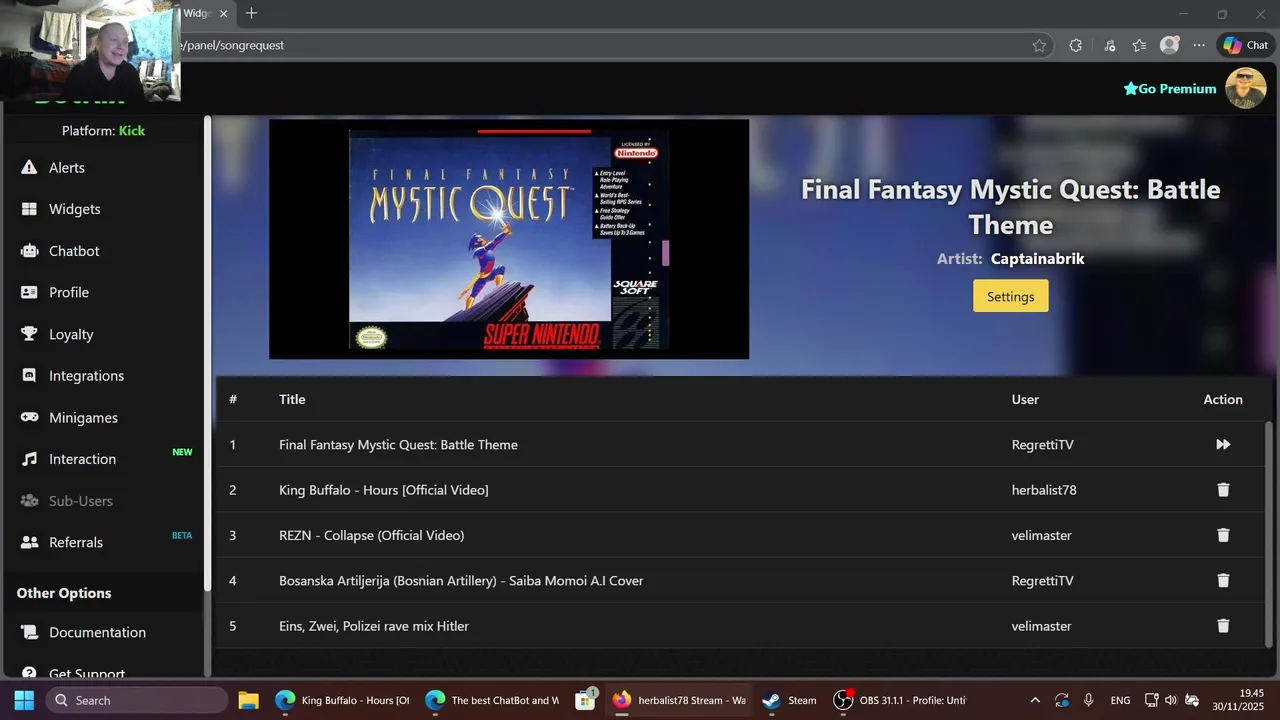Click the Mystic Quest album art thumbnail

coord(509,239)
